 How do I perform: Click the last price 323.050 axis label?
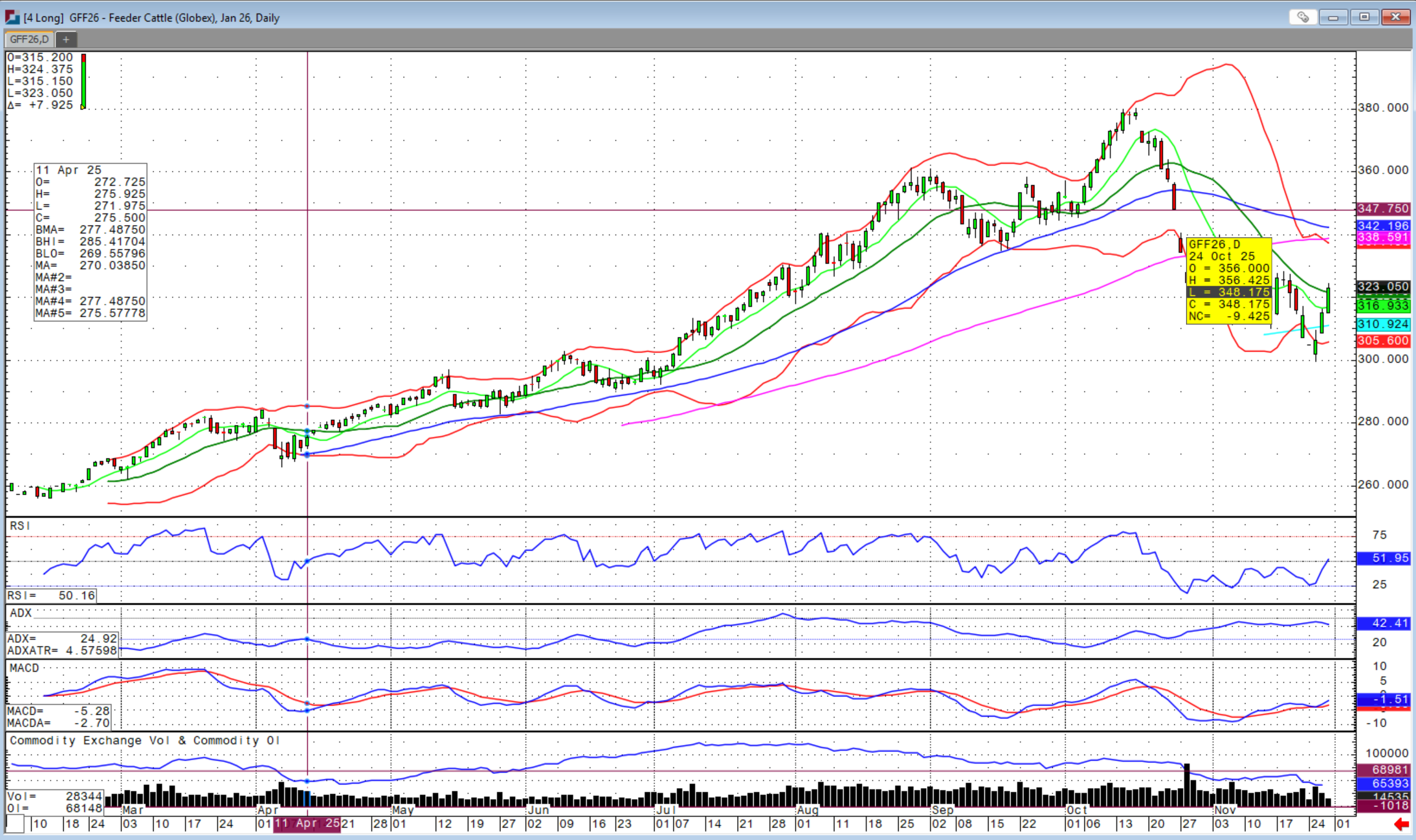pos(1382,287)
